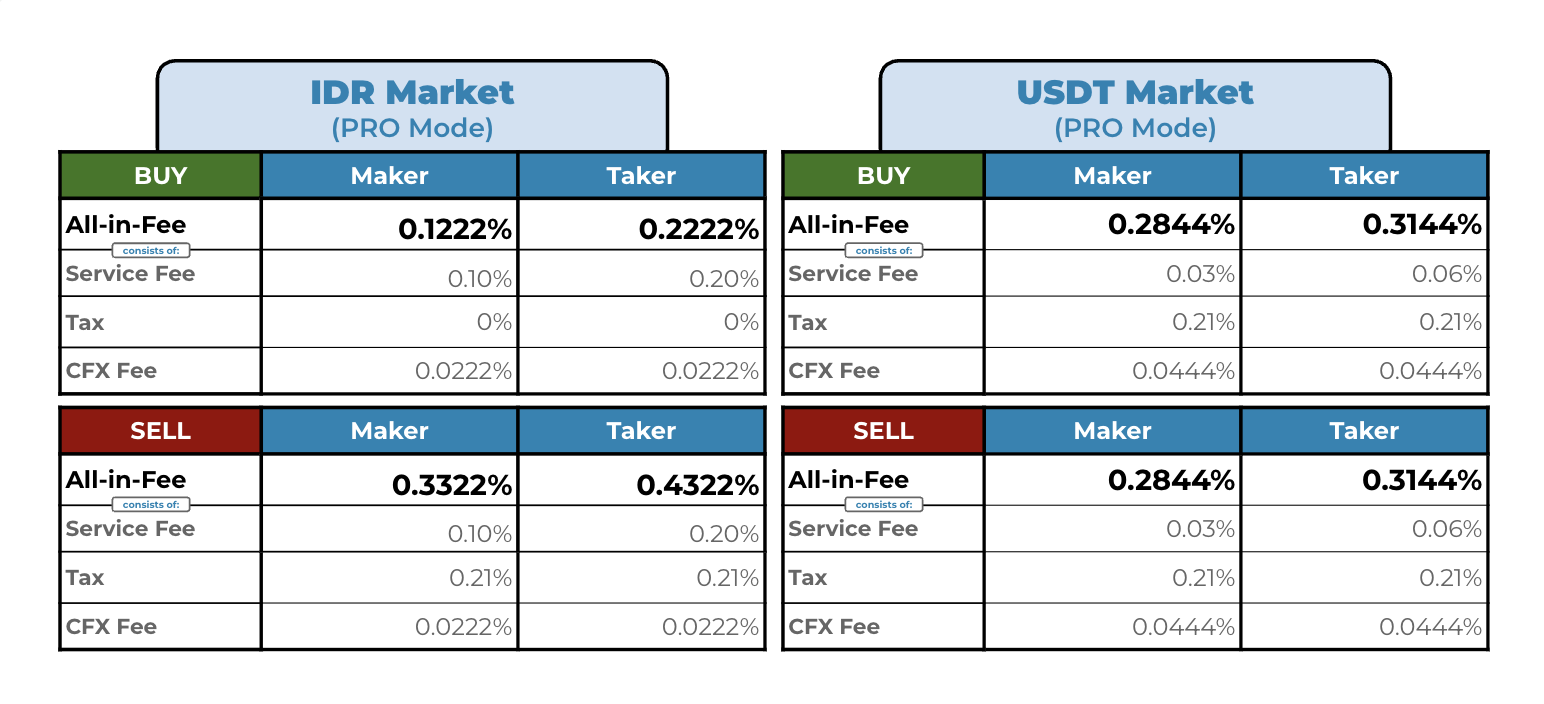Click the 0.4322% IDR sell taker all-in fee
The height and width of the screenshot is (704, 1544).
click(x=698, y=486)
